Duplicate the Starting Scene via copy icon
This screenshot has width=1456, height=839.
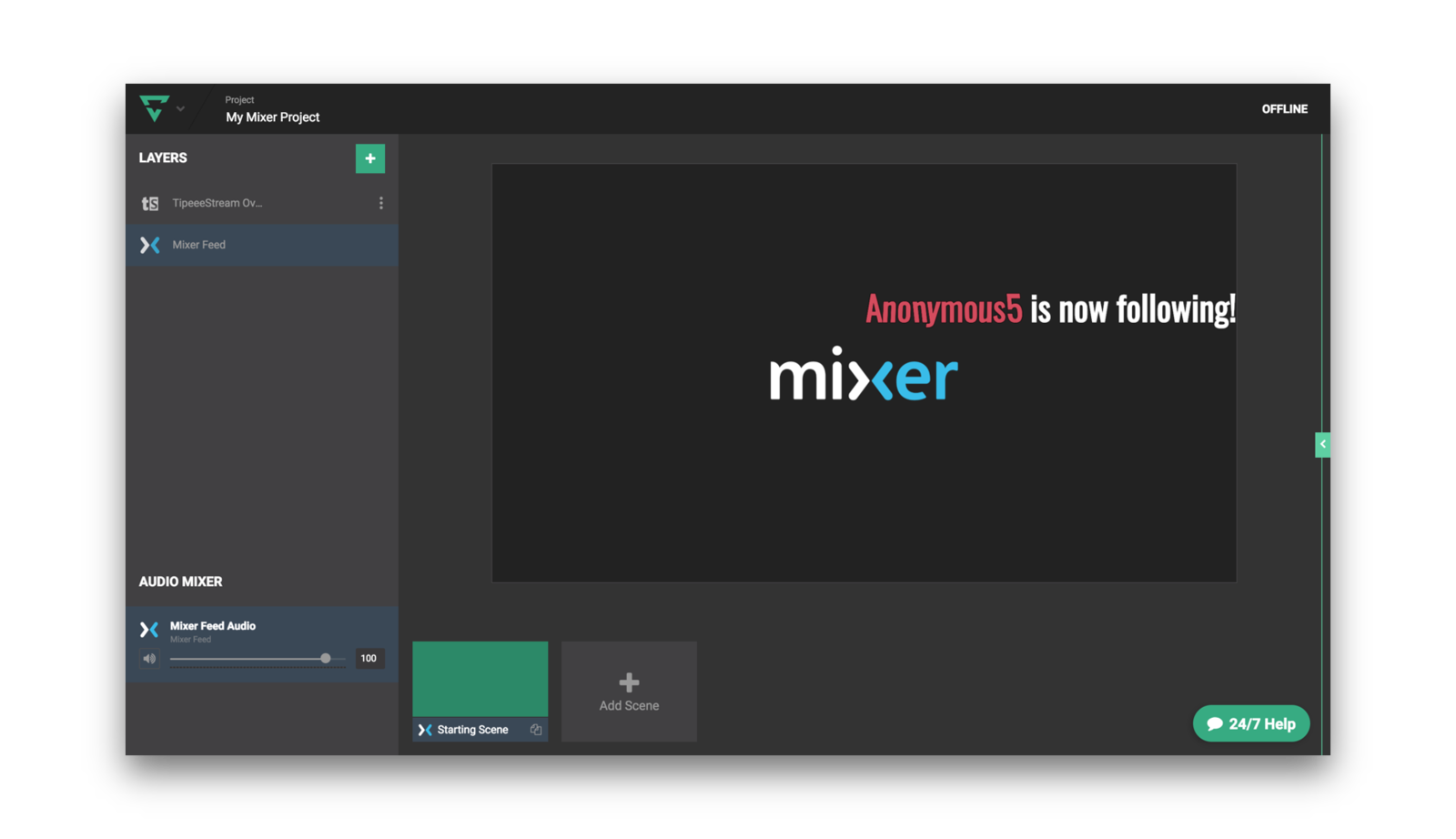(536, 730)
